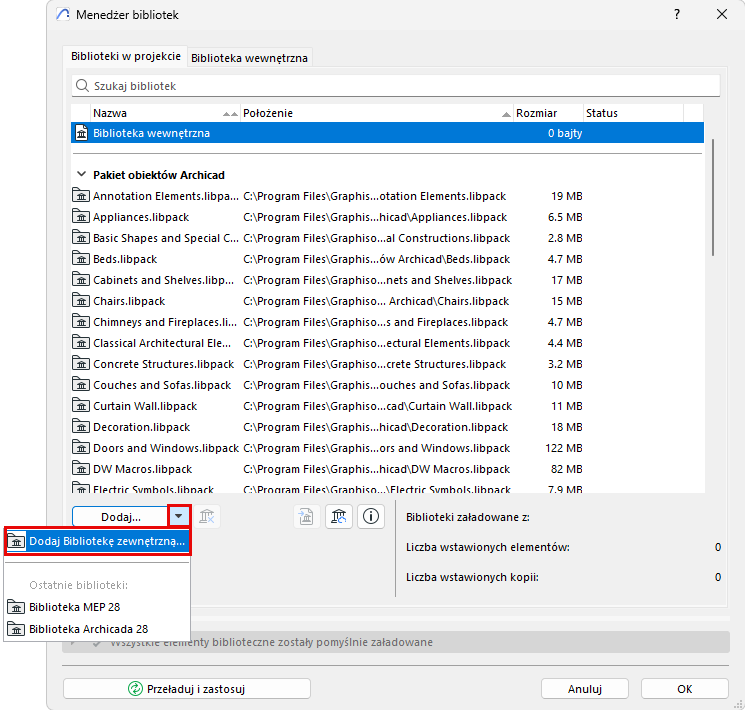Click the 122 MB size value
Screen dimensions: 745x710
click(564, 448)
